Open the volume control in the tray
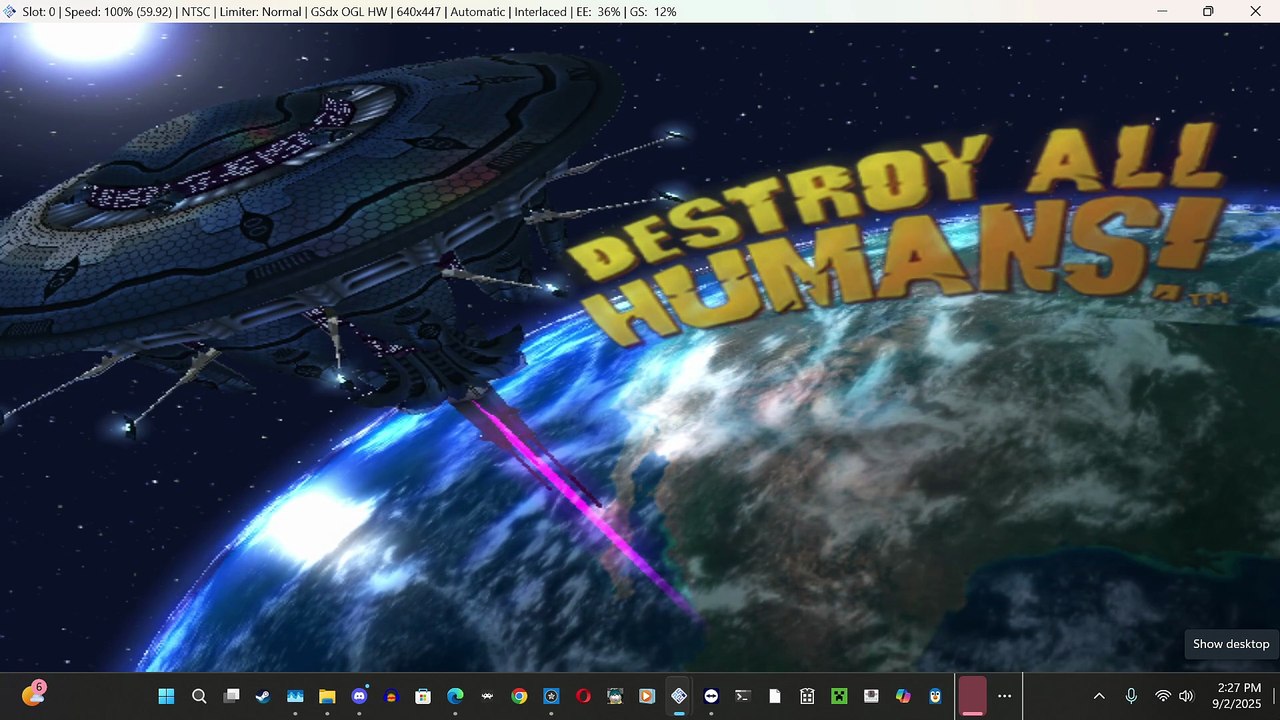The image size is (1280, 720). click(x=1187, y=696)
